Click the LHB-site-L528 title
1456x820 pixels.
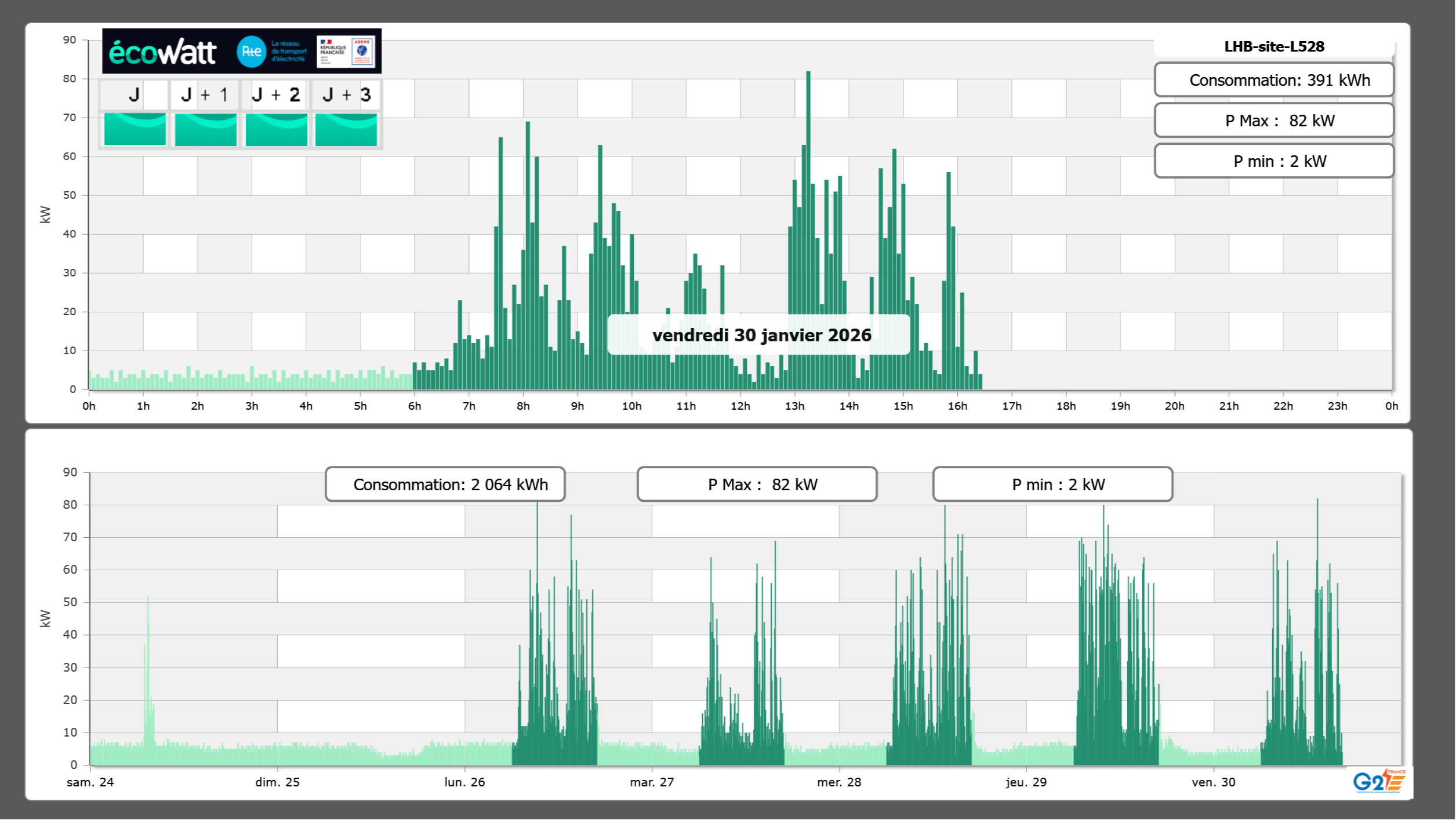tap(1274, 47)
